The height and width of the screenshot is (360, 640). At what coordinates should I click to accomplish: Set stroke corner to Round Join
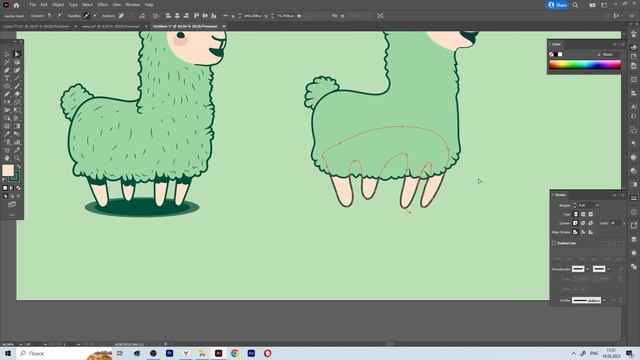point(583,223)
